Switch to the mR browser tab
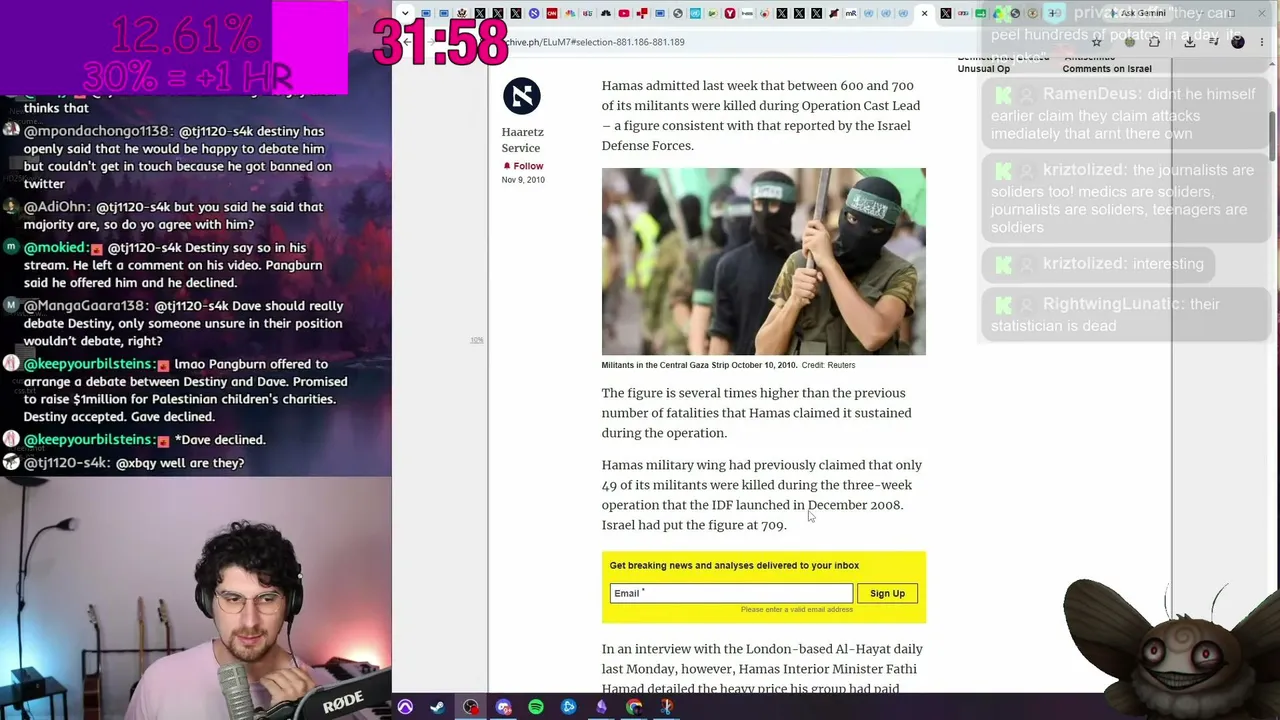The width and height of the screenshot is (1280, 720). pos(852,13)
